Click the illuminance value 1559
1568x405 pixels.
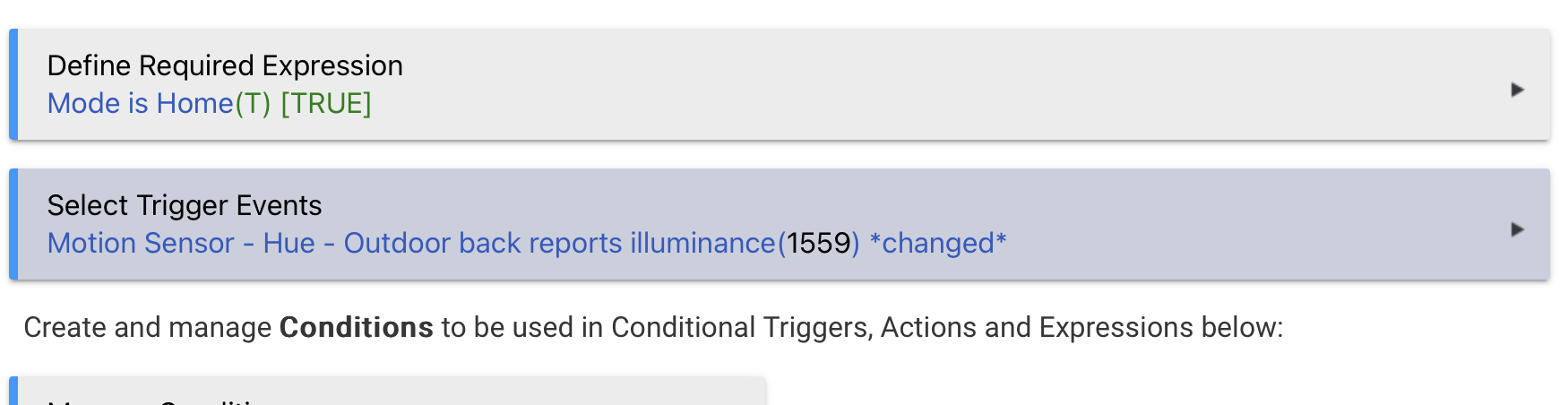[818, 244]
